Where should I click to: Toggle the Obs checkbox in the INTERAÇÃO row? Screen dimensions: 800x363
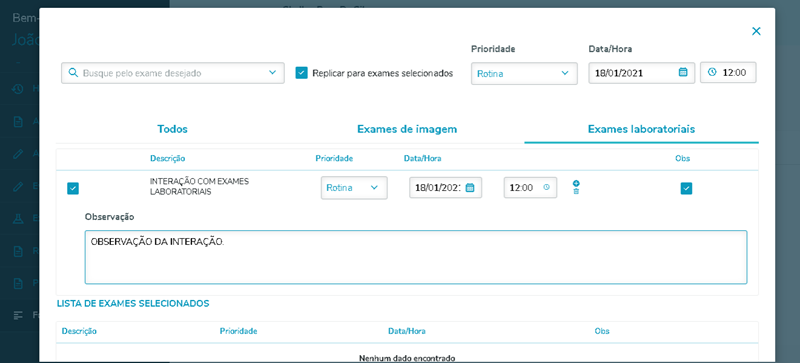point(686,188)
